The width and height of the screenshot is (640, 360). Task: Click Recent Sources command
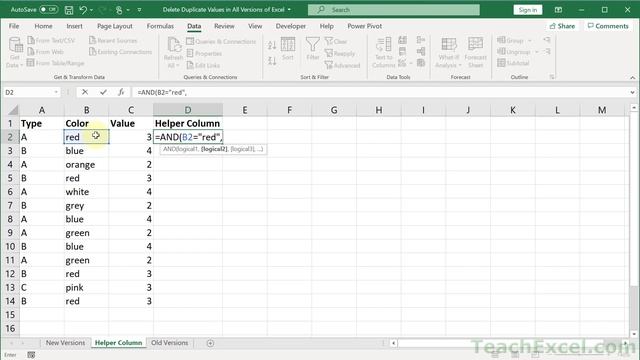(113, 40)
